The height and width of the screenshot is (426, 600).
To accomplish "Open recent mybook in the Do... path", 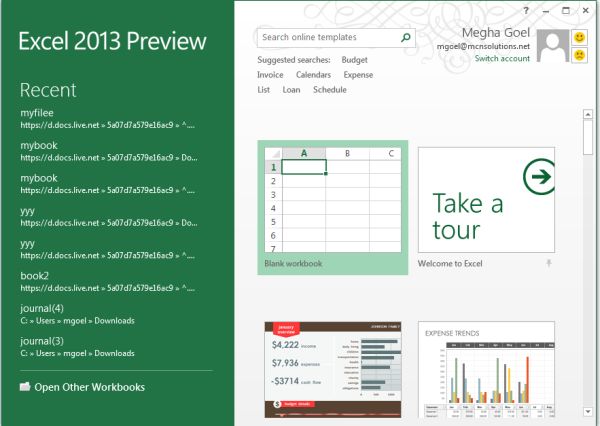I will (109, 151).
